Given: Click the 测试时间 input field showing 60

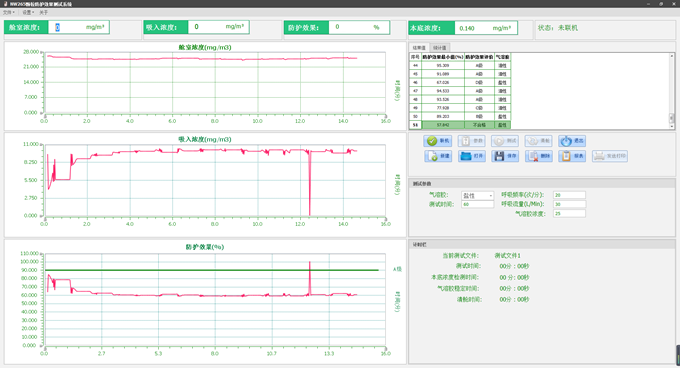Looking at the screenshot, I should click(x=477, y=204).
